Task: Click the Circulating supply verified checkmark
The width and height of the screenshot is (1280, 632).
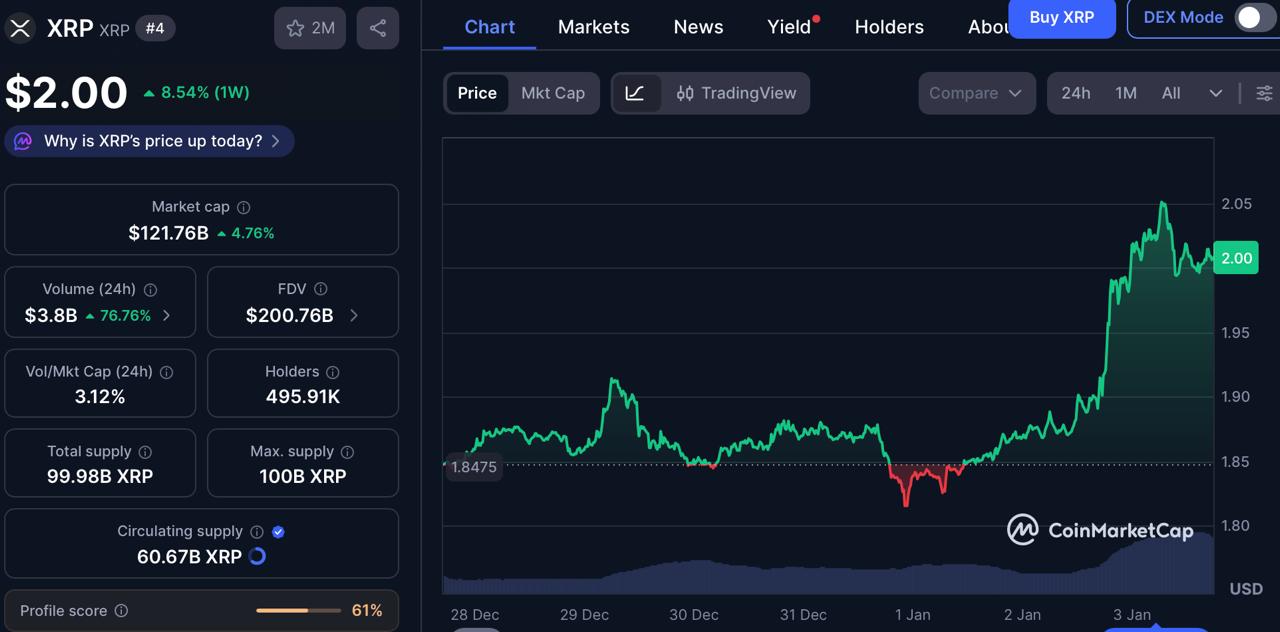Action: [278, 532]
